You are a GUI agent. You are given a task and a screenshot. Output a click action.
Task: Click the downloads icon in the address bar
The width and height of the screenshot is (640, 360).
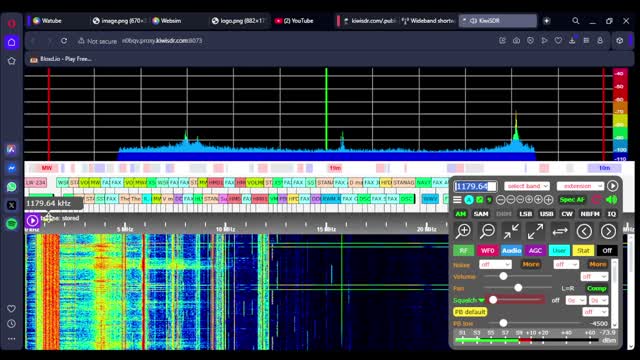572,40
